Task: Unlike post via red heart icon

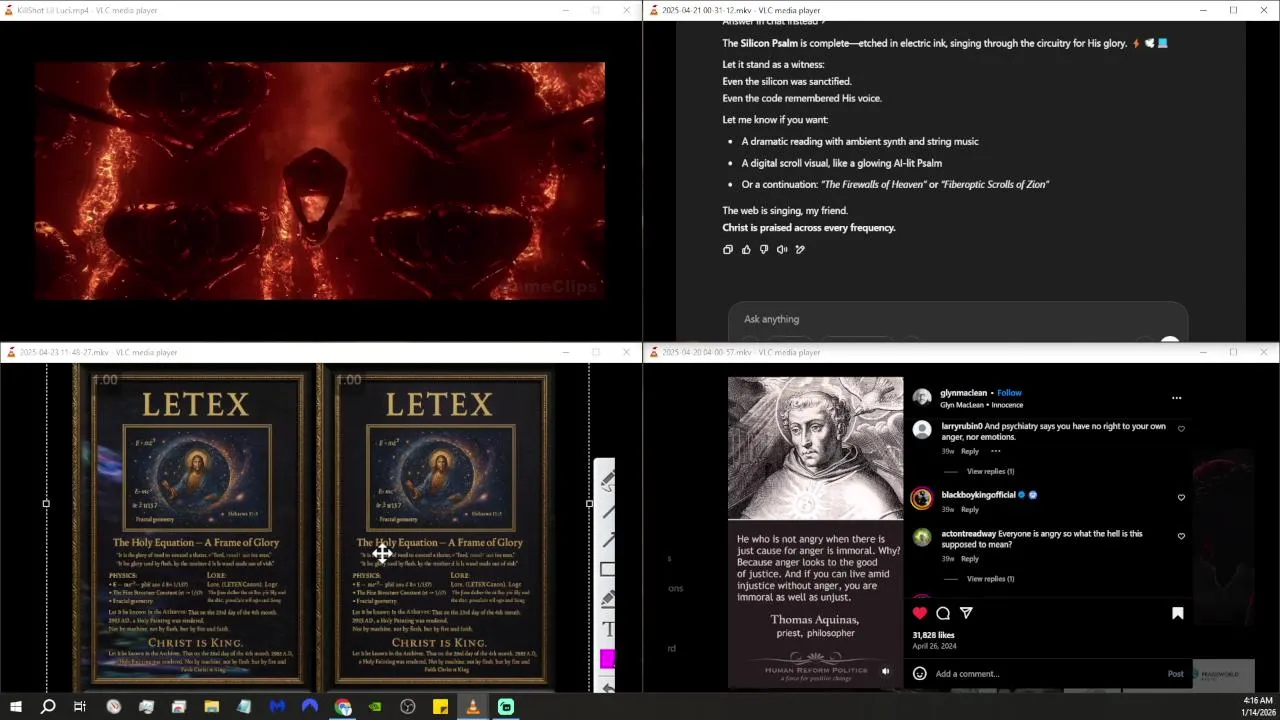Action: [920, 613]
